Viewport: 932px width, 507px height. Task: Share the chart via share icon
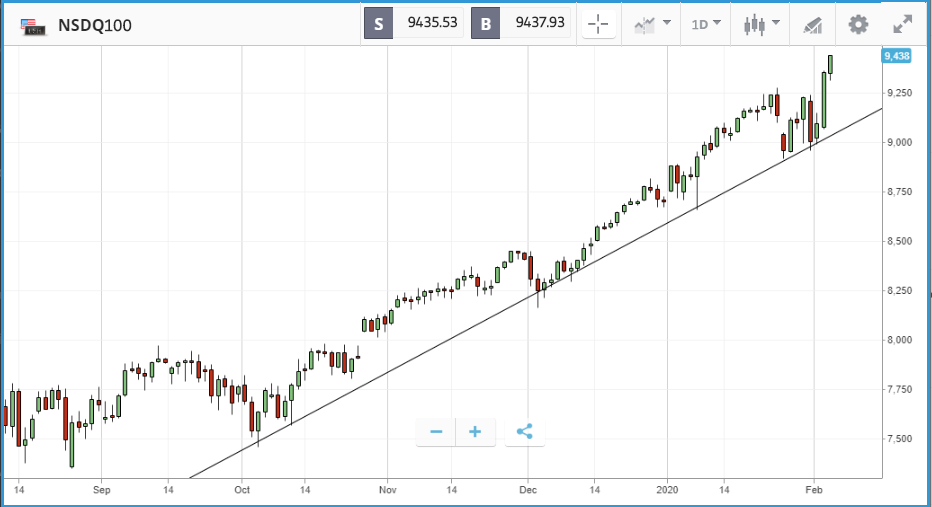coord(524,432)
